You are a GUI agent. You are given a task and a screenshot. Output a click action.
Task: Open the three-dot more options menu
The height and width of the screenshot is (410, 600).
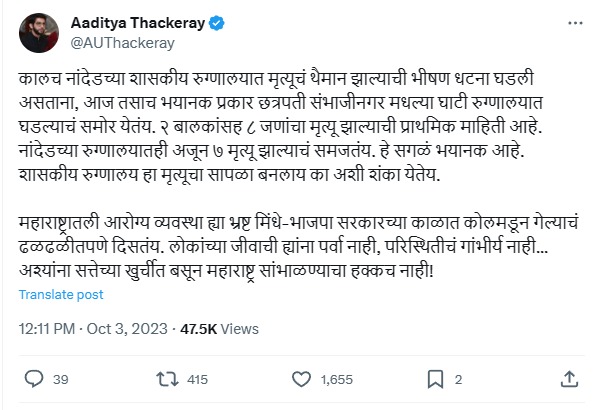575,23
